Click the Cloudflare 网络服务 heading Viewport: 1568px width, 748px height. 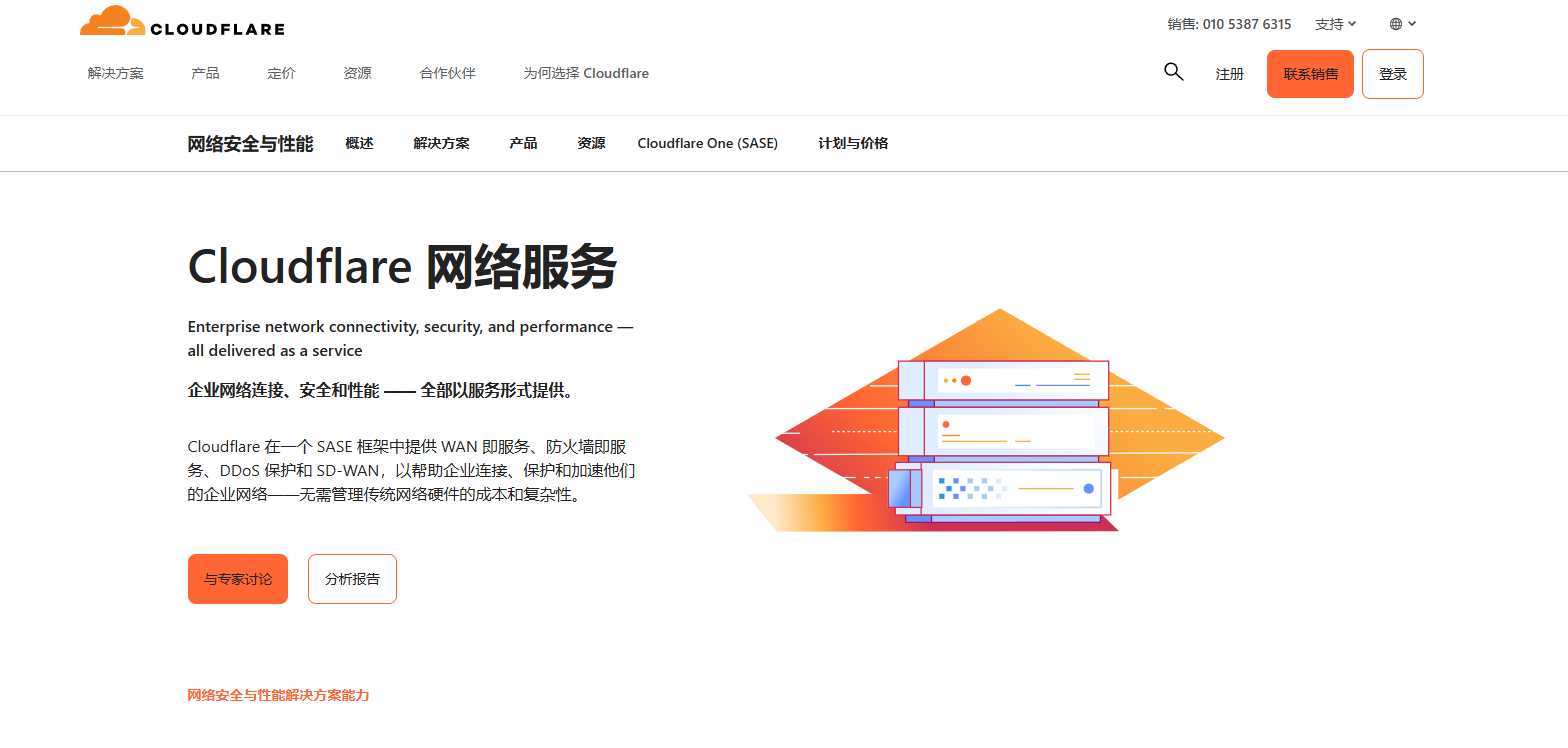click(x=402, y=267)
